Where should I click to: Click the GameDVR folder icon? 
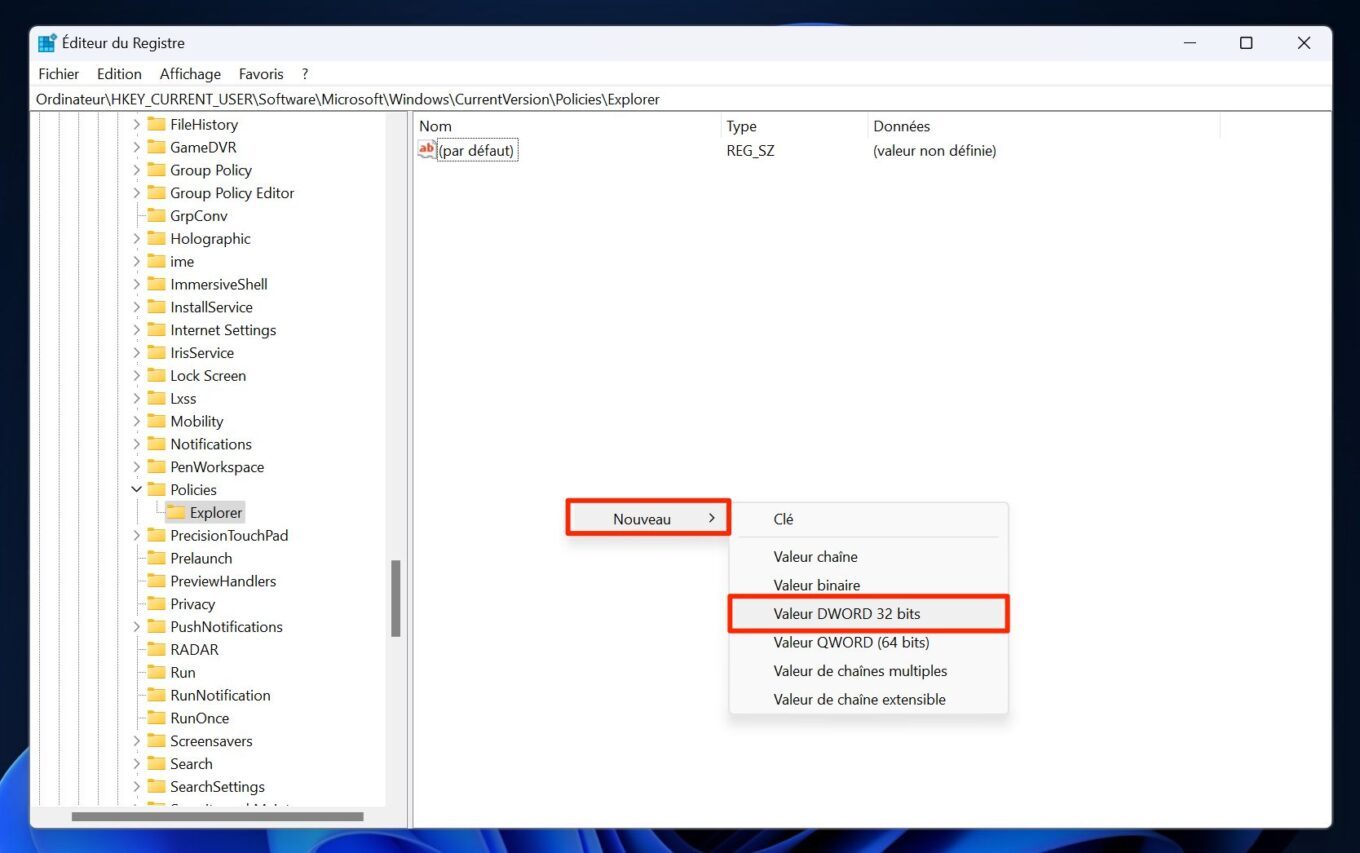[x=156, y=147]
